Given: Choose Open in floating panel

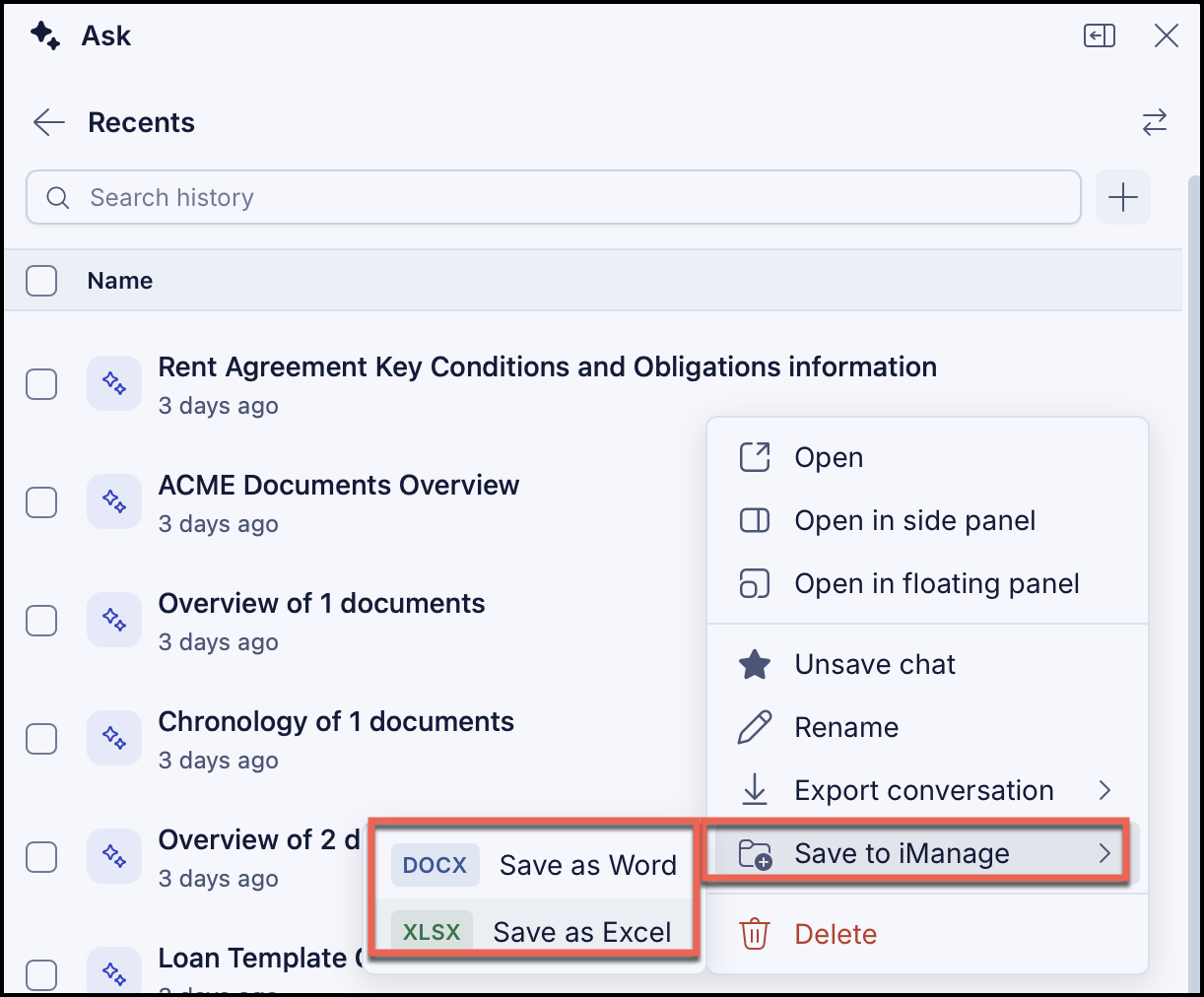Looking at the screenshot, I should [x=928, y=584].
